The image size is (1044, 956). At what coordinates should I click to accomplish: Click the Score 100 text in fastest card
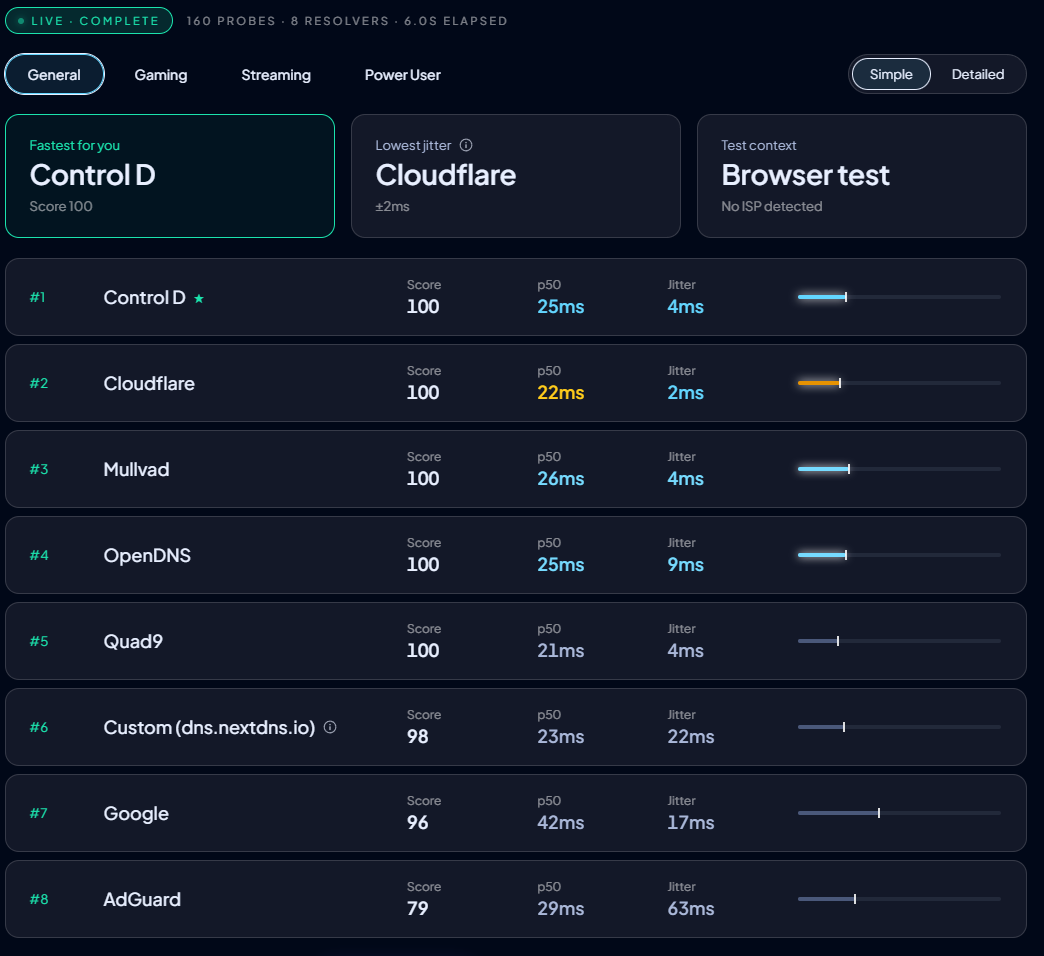coord(61,206)
